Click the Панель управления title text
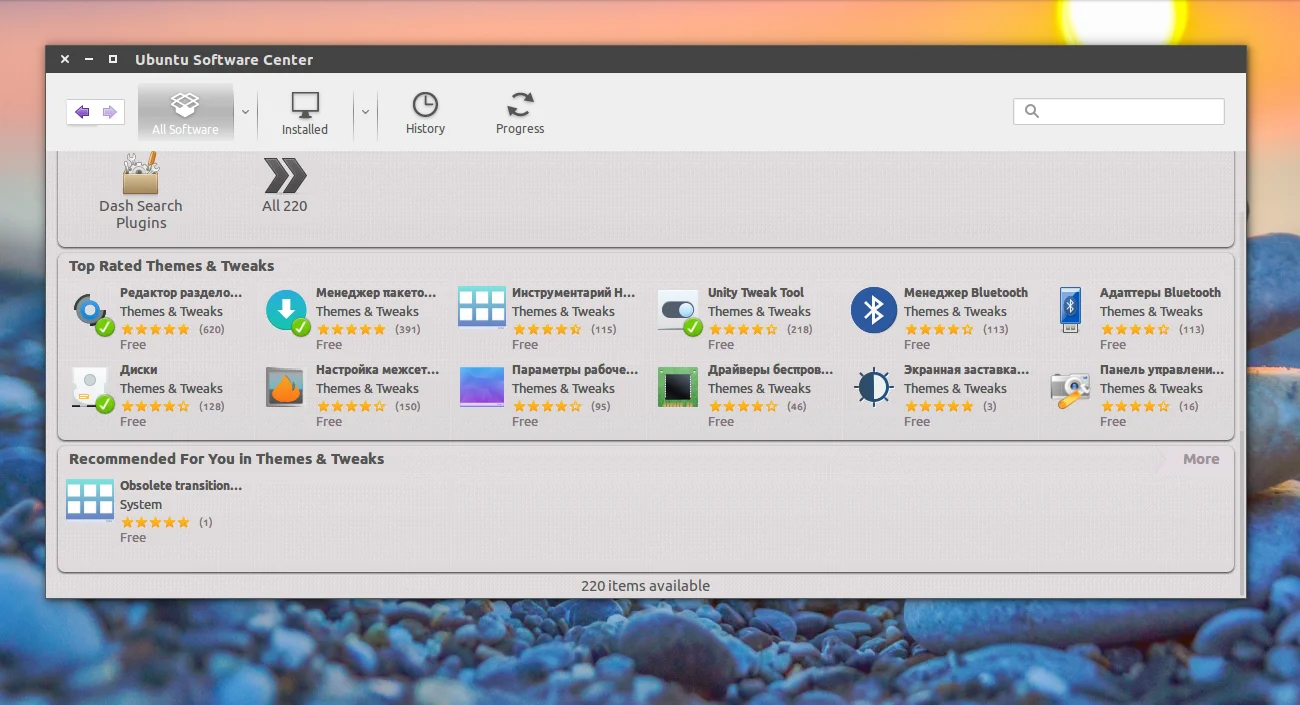This screenshot has height=705, width=1300. (1162, 370)
